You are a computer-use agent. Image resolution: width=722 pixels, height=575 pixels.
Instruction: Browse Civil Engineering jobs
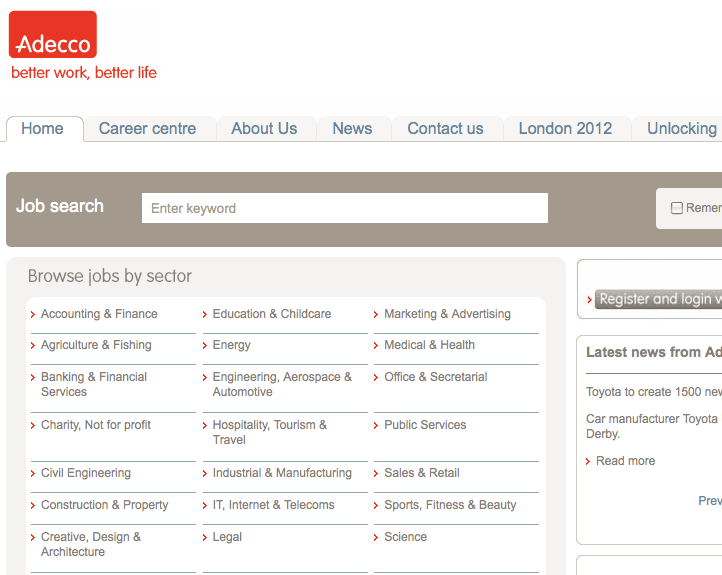tap(86, 473)
